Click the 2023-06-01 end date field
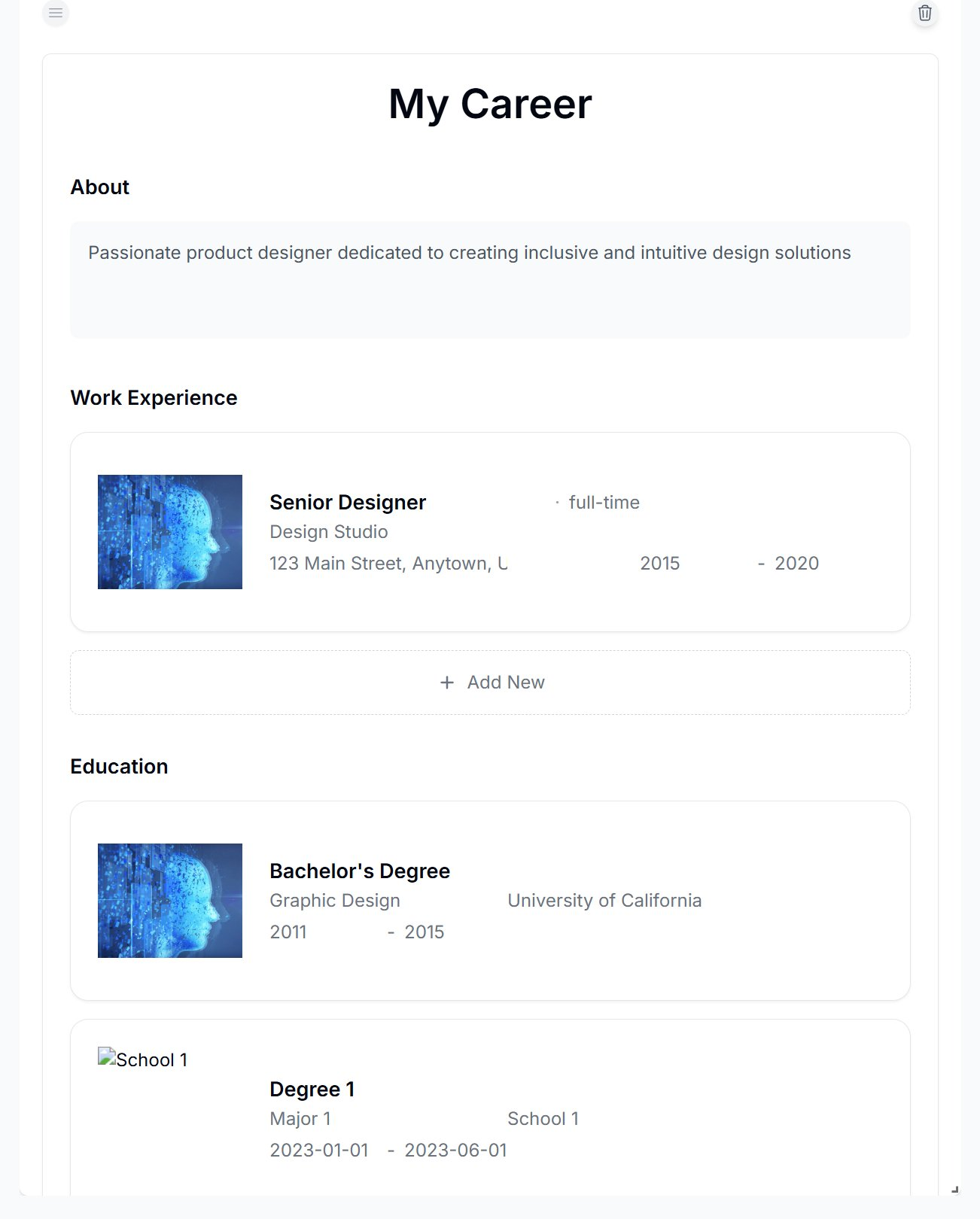This screenshot has width=980, height=1219. [455, 1151]
